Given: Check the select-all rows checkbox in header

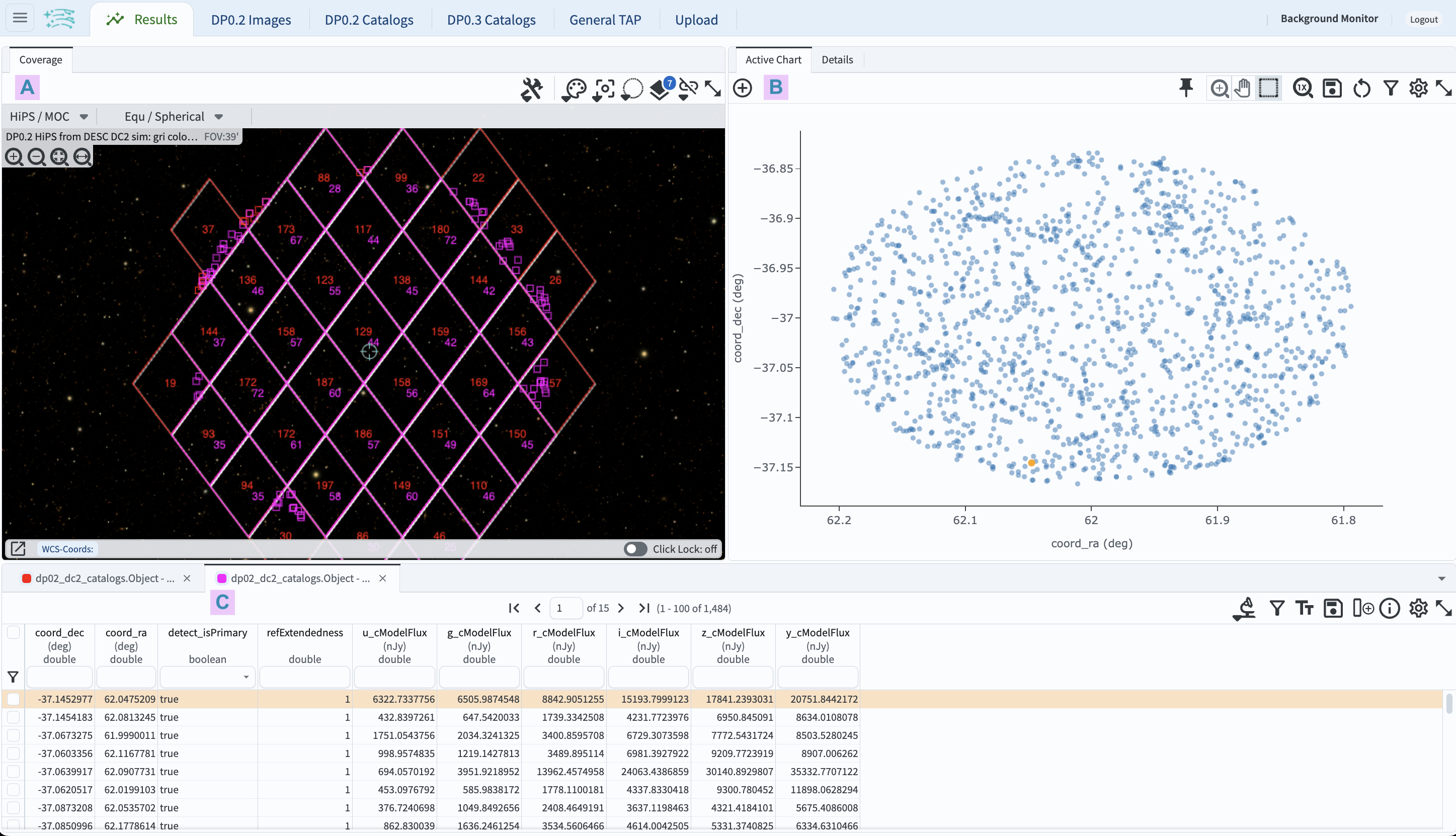Looking at the screenshot, I should click(13, 632).
